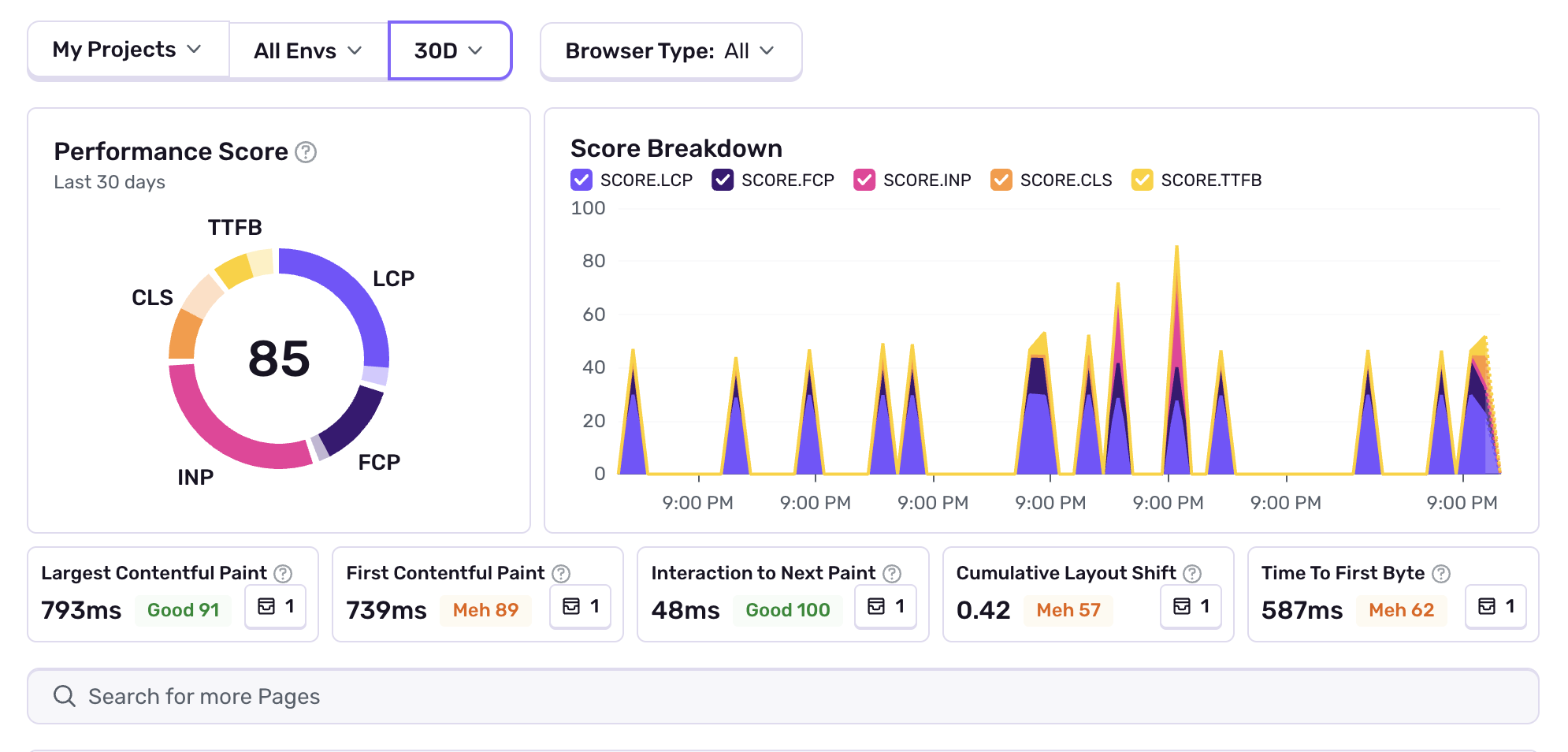Click the Time To First Byte help icon
Screen dimensions: 1568x752
pyautogui.click(x=1441, y=574)
